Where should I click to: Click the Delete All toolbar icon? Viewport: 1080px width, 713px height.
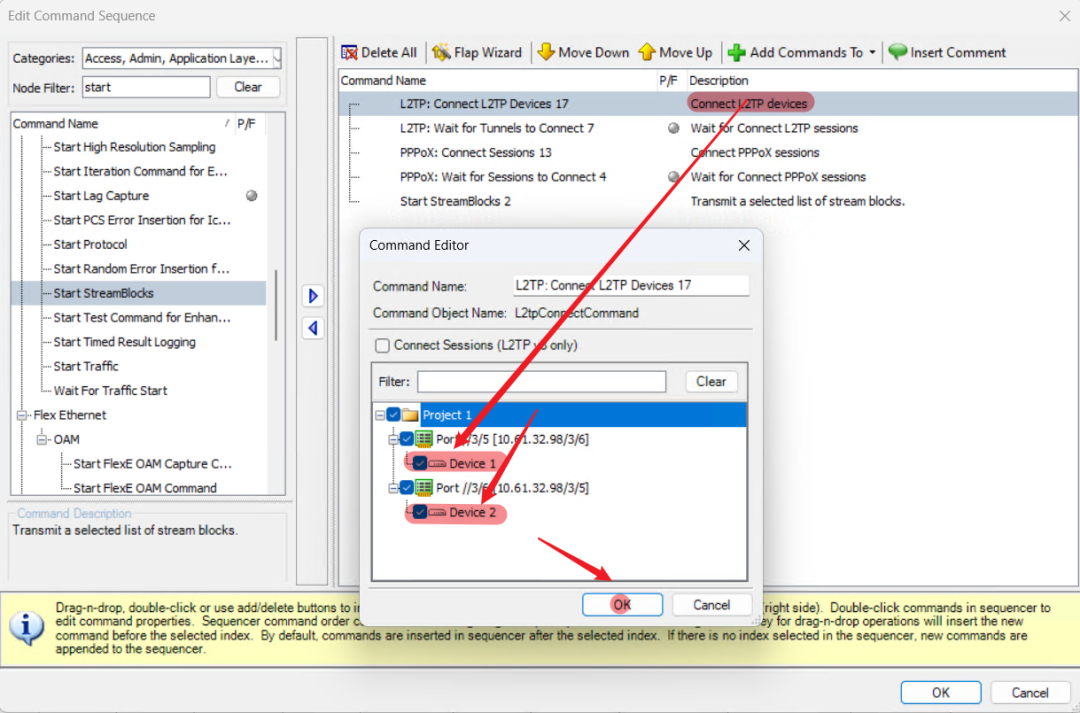point(350,53)
